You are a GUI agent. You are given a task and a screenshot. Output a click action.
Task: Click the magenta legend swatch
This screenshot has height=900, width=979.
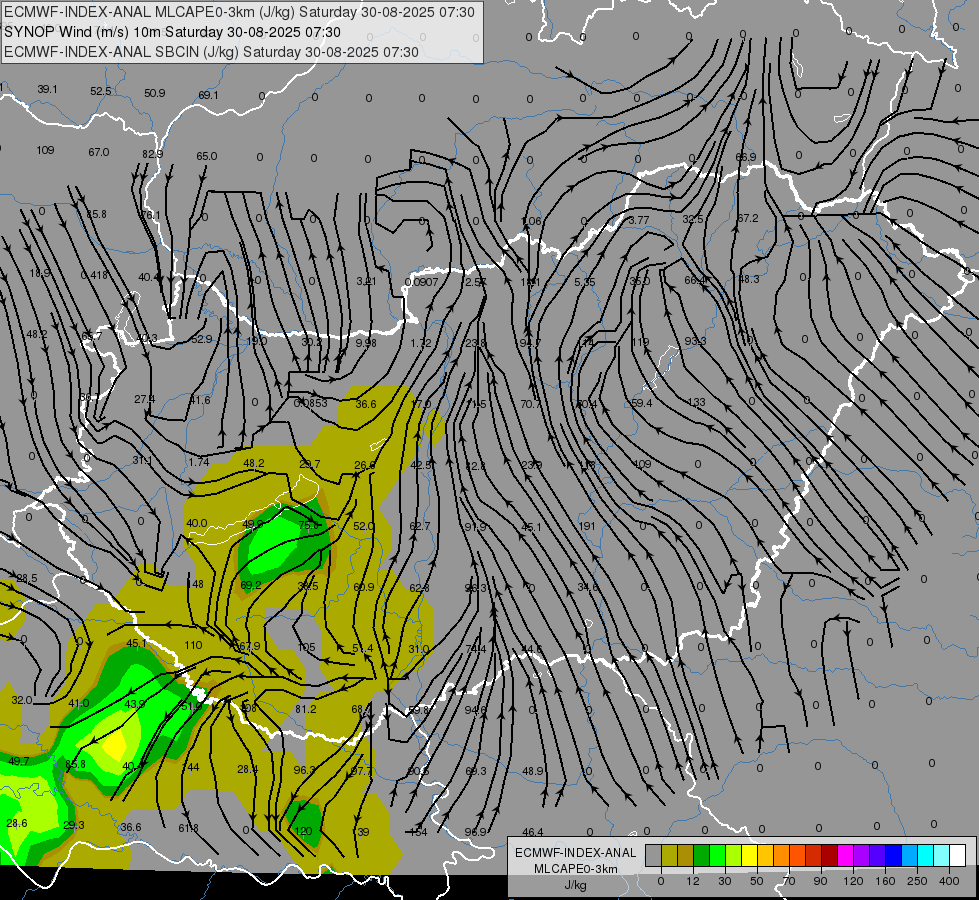click(x=845, y=855)
